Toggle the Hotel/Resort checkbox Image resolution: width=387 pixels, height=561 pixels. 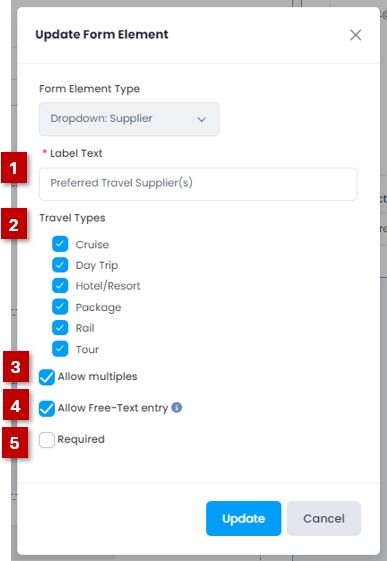(x=60, y=286)
